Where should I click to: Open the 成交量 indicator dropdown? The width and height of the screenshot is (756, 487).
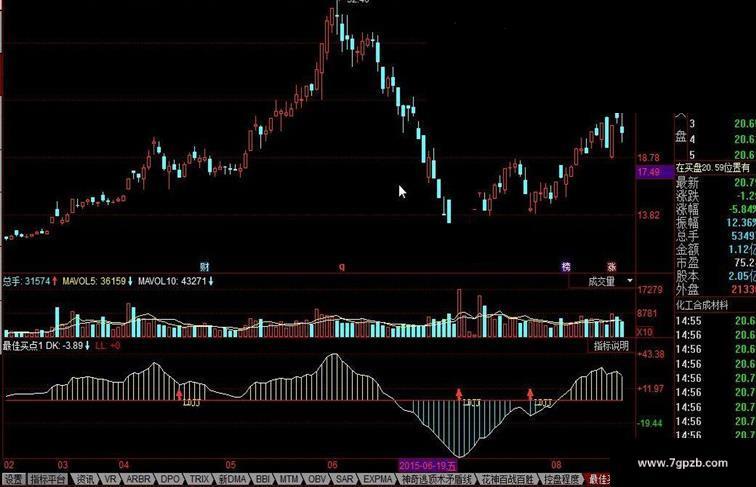pos(630,281)
